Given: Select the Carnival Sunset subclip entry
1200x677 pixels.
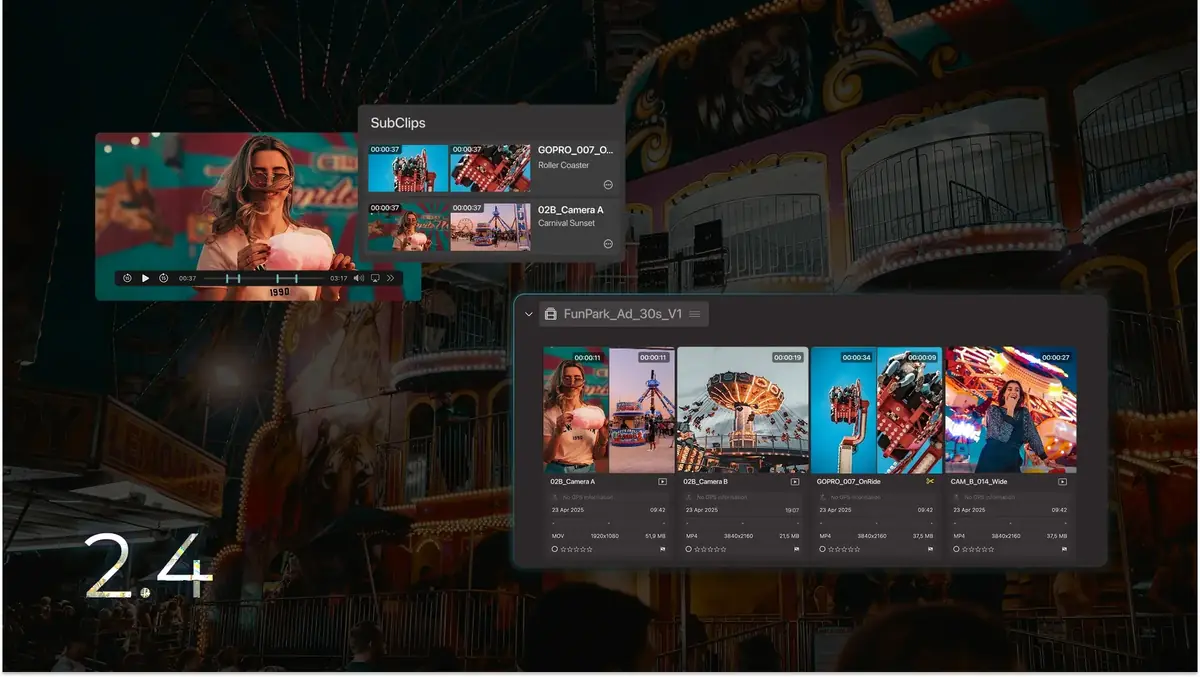Looking at the screenshot, I should click(566, 223).
